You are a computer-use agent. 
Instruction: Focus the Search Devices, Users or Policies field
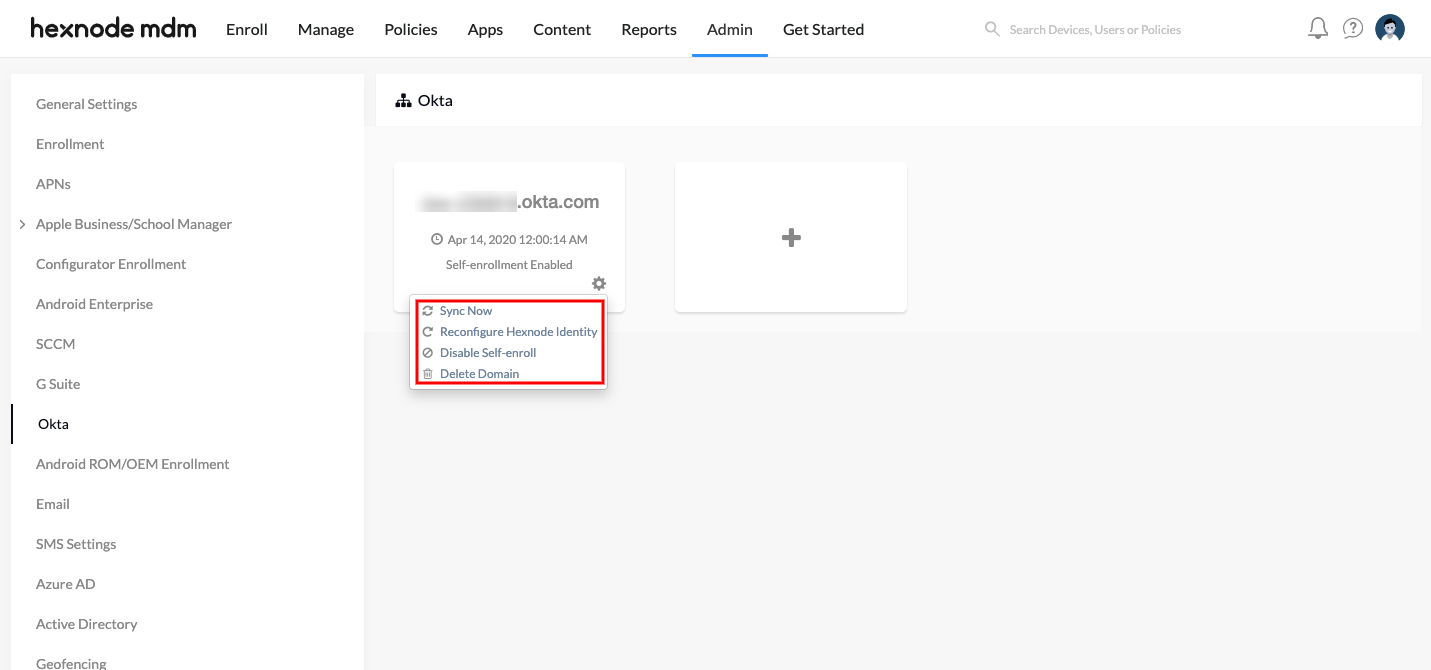coord(1095,30)
